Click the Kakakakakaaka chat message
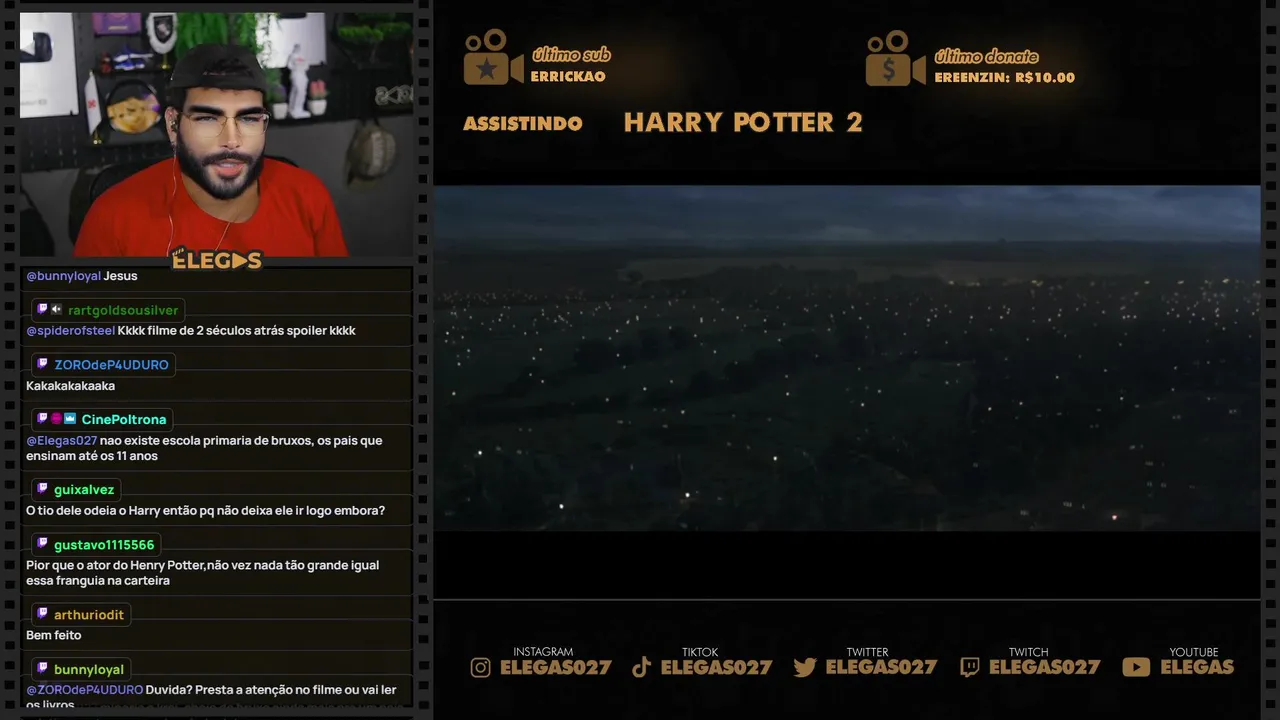This screenshot has width=1280, height=720. [70, 386]
